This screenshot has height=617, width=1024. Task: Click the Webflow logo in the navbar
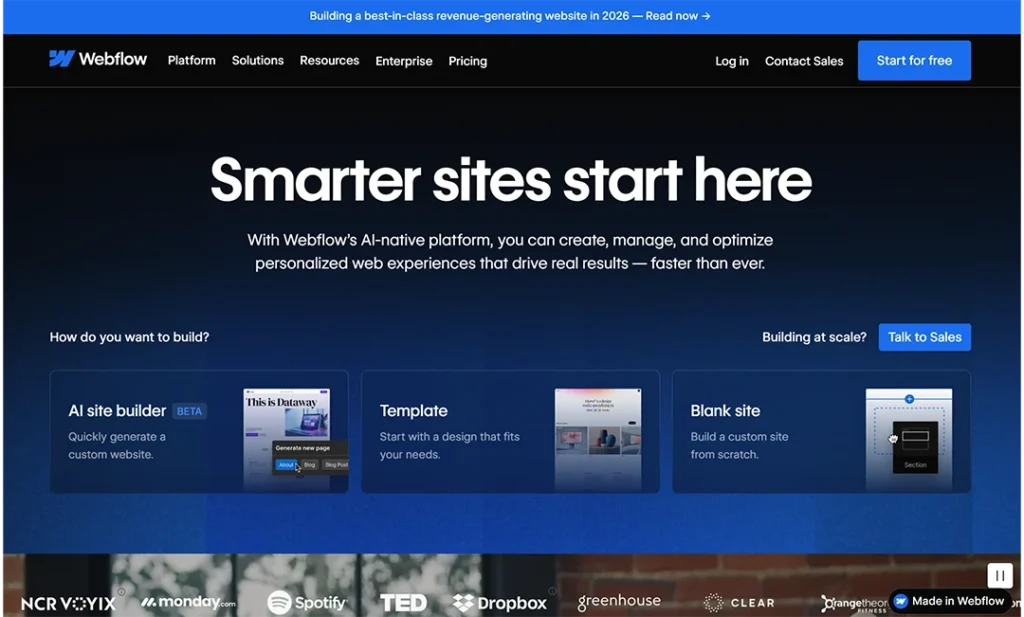tap(97, 59)
